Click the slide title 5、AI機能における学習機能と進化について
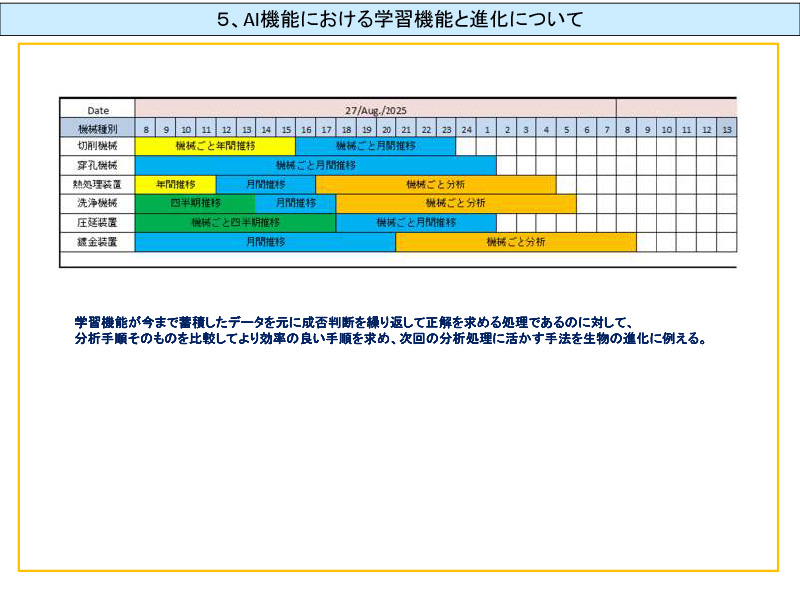Image resolution: width=800 pixels, height=600 pixels. (400, 19)
